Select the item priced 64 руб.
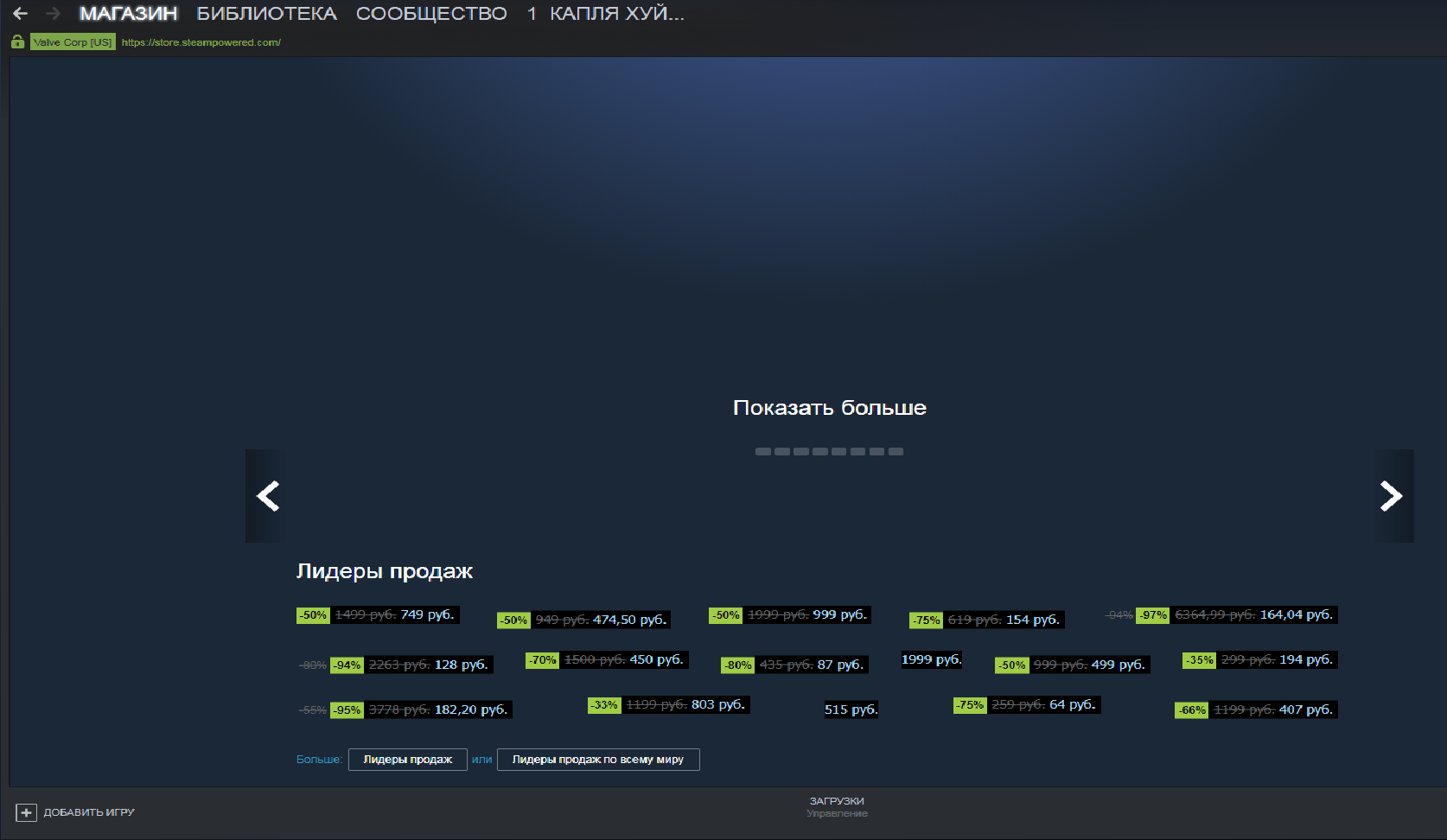This screenshot has height=840, width=1447. 1027,704
